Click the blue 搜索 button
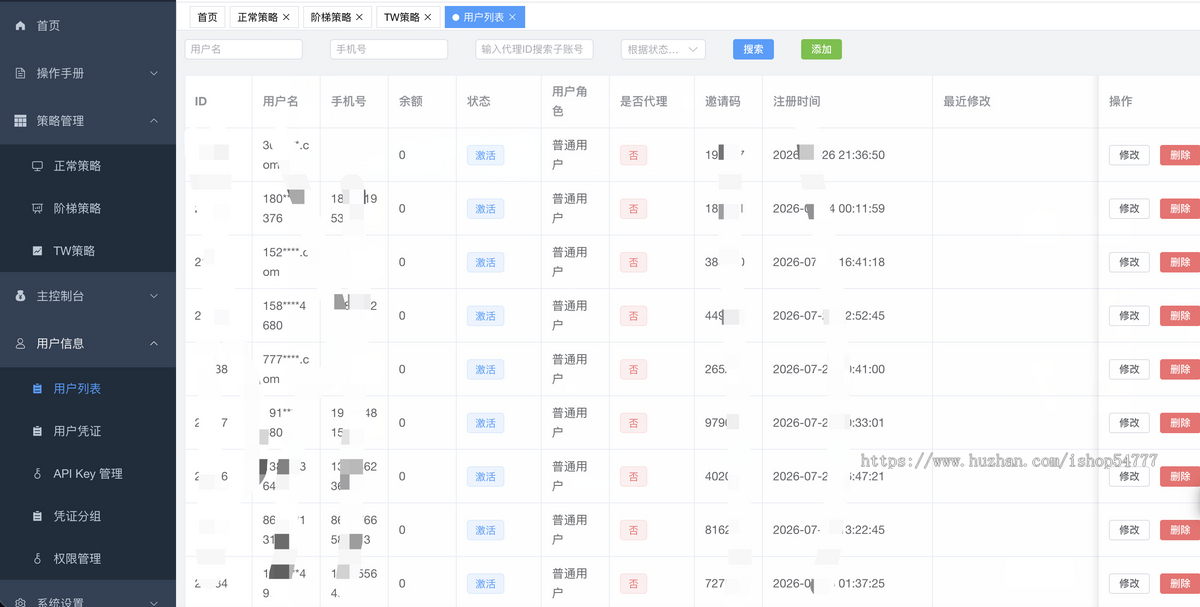The height and width of the screenshot is (607, 1200). tap(753, 49)
